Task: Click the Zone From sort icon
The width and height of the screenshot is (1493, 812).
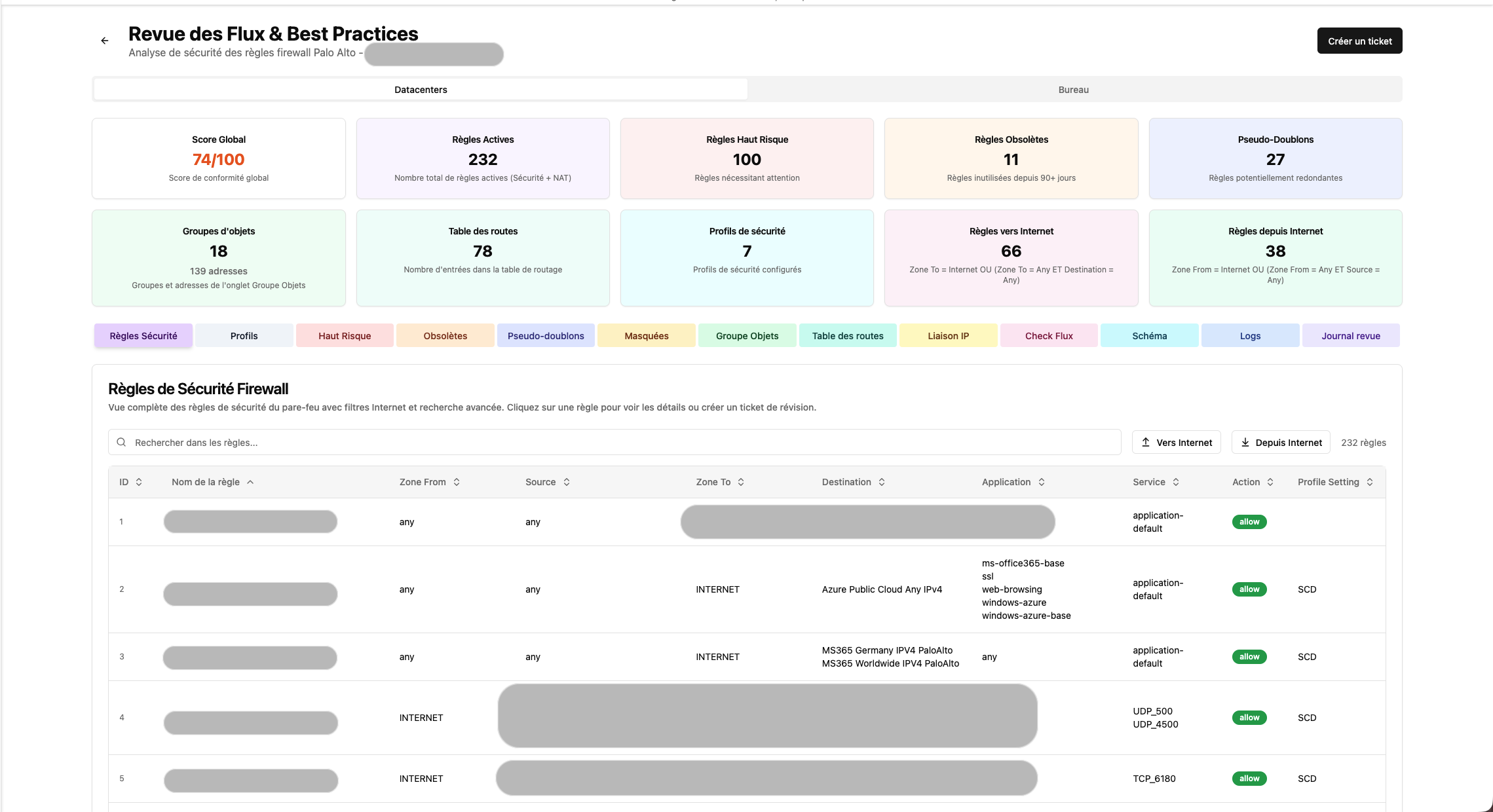Action: (457, 482)
